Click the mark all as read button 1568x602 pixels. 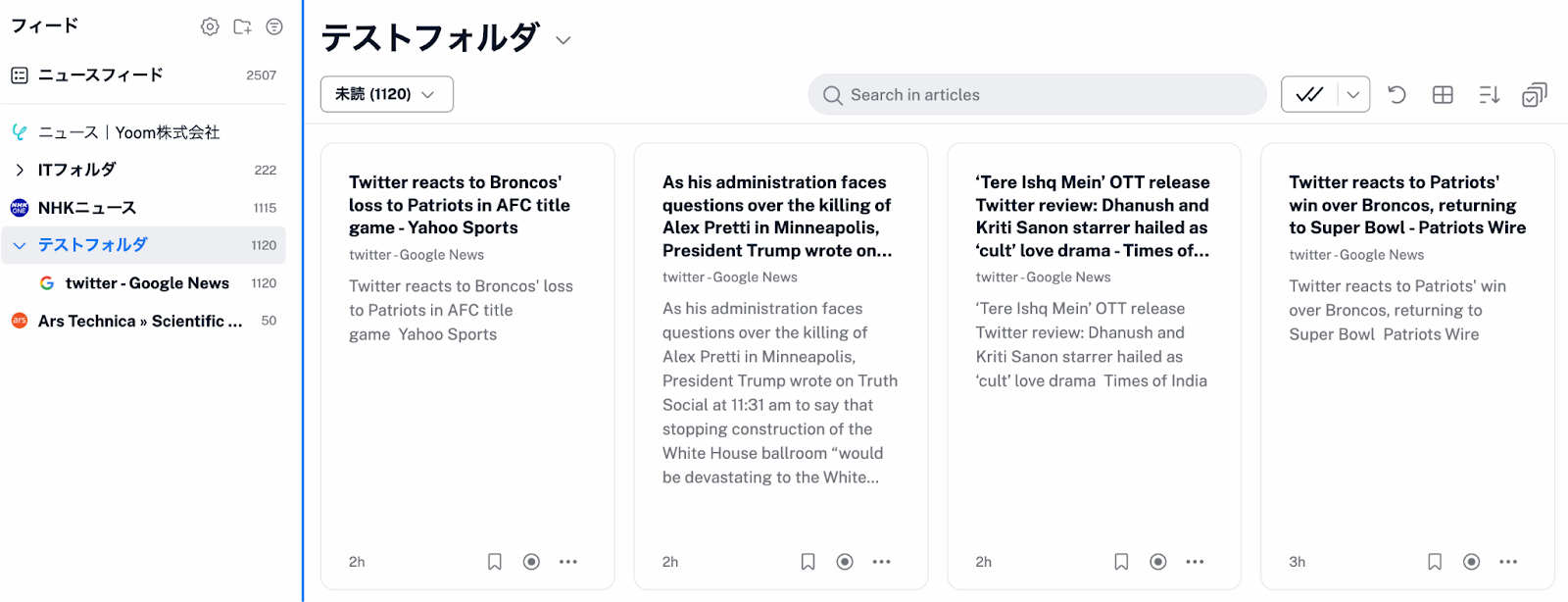(x=1309, y=95)
